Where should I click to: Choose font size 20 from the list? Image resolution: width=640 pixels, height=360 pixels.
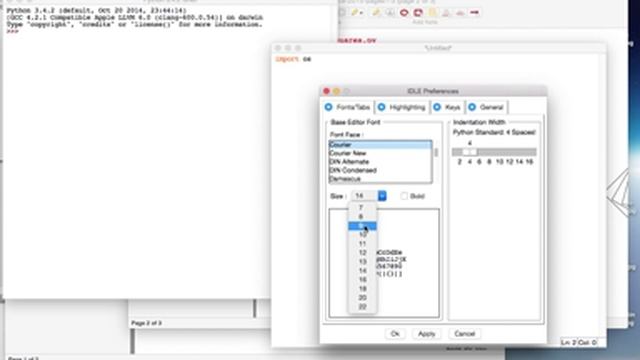click(x=362, y=298)
